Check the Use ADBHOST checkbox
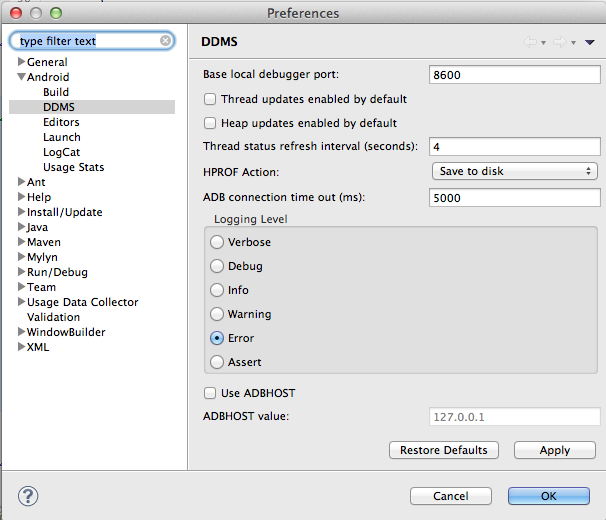The height and width of the screenshot is (520, 606). coord(210,393)
